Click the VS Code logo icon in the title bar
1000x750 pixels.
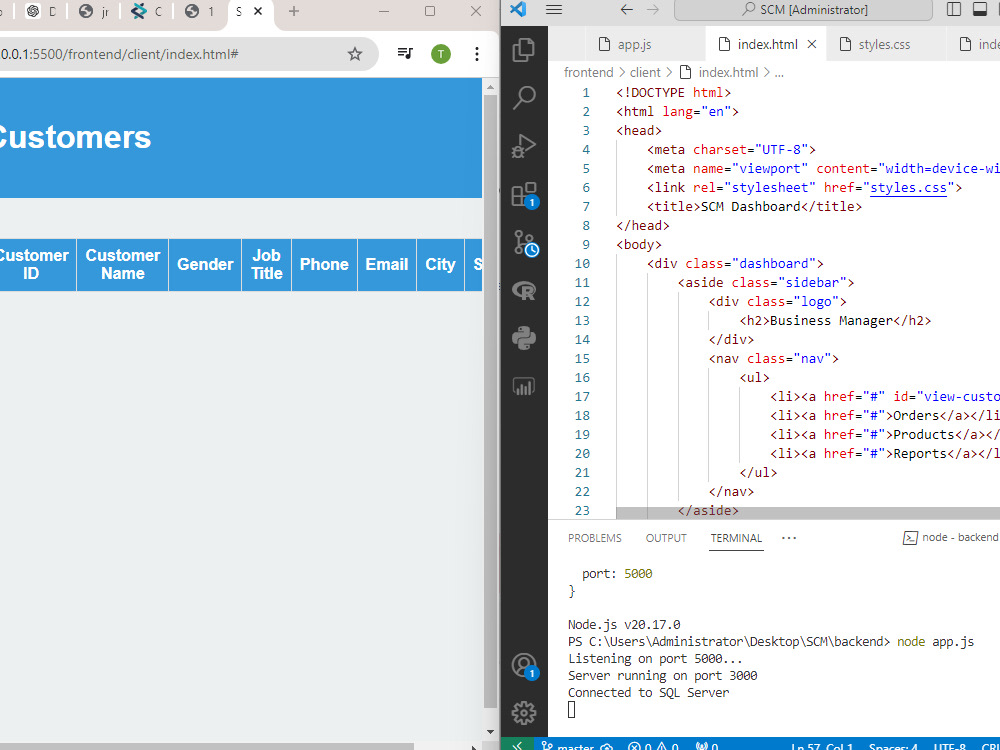(518, 10)
